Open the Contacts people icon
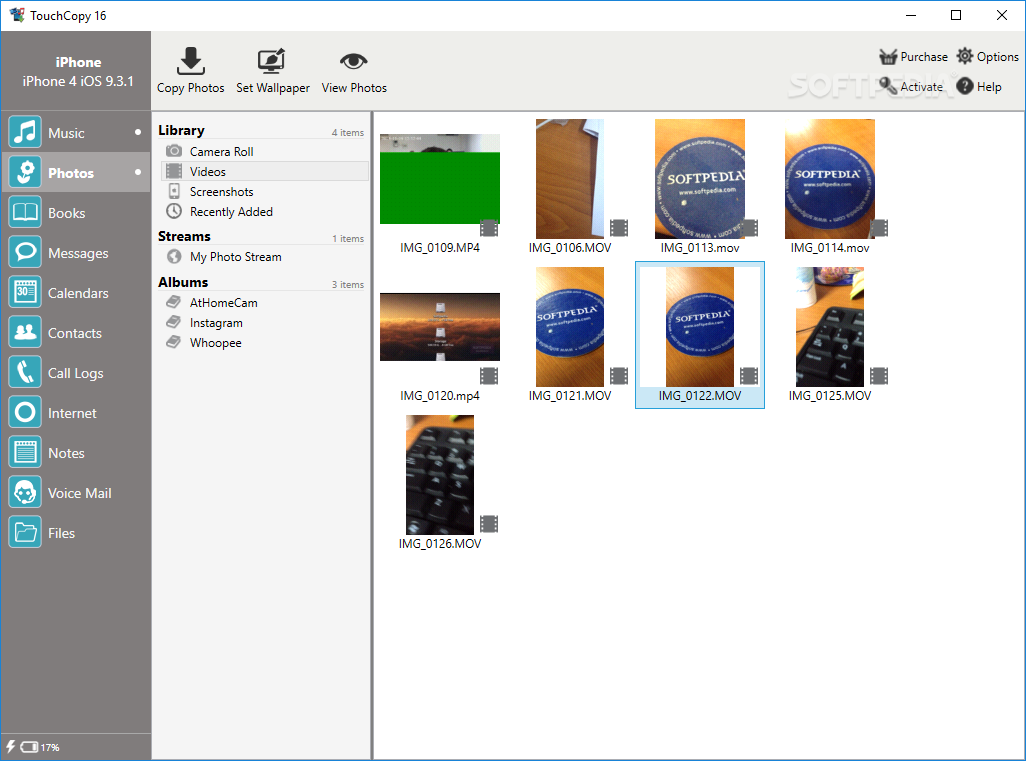The height and width of the screenshot is (761, 1026). [25, 332]
